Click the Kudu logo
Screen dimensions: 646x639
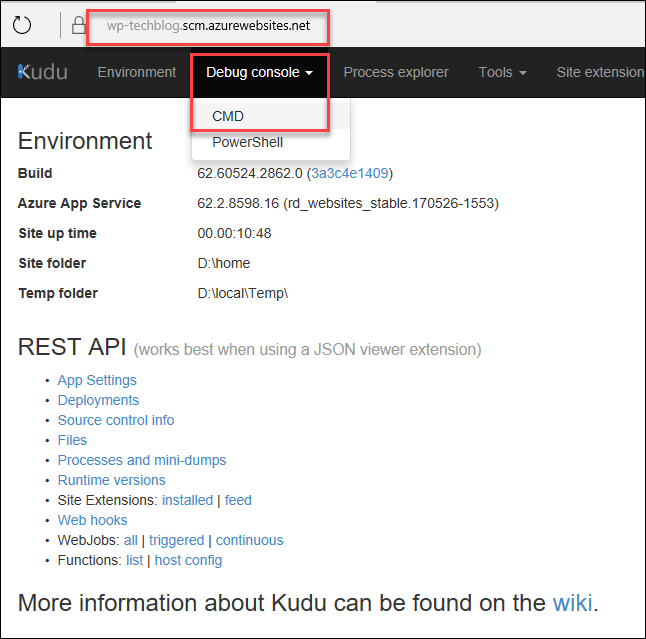[43, 72]
